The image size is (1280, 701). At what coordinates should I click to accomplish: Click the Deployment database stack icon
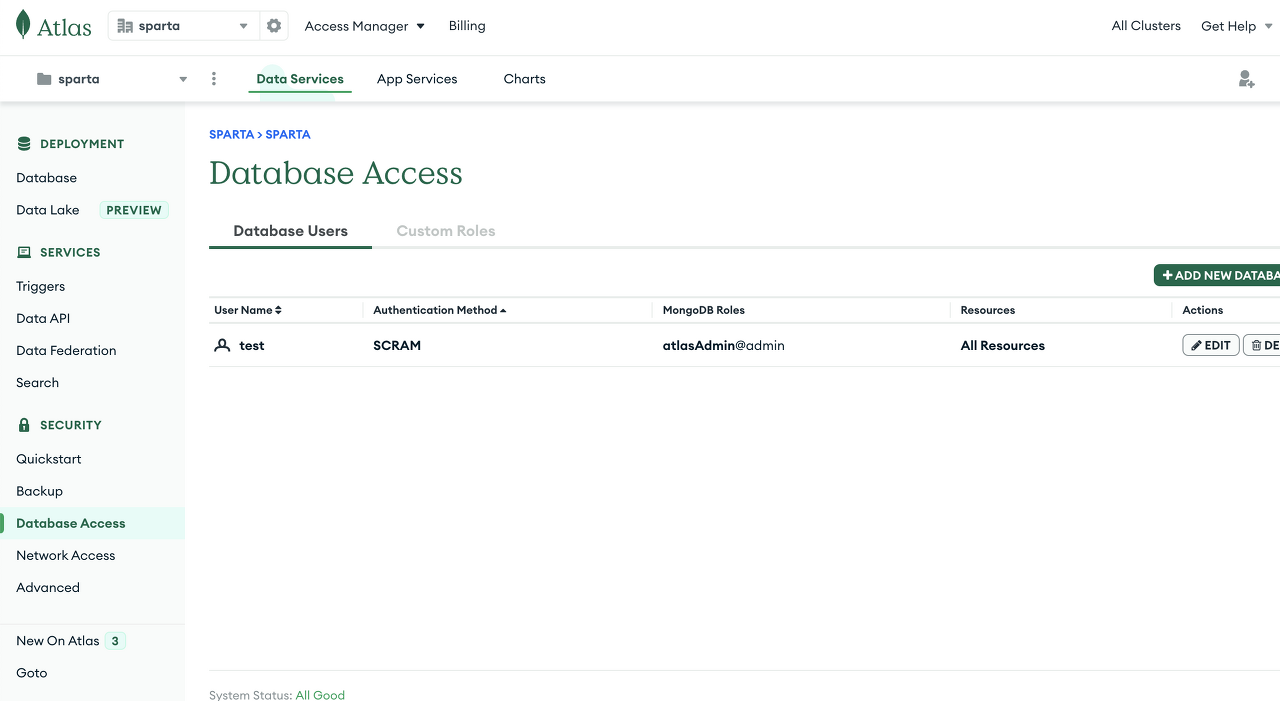pos(24,144)
